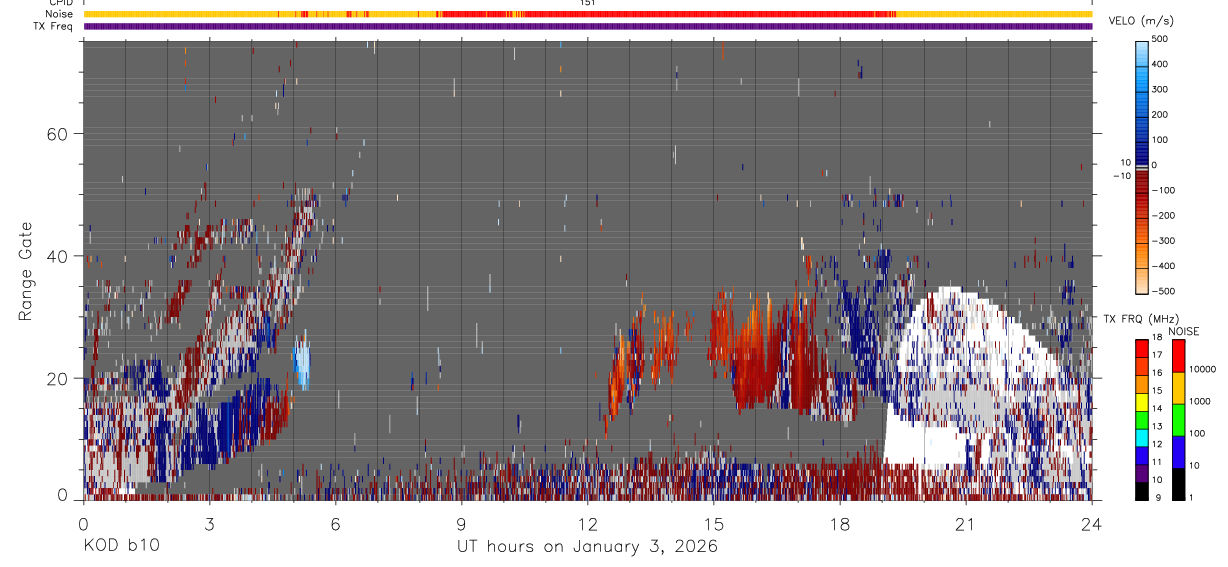Click the −200 tick on the velocity scale

[x=1164, y=216]
